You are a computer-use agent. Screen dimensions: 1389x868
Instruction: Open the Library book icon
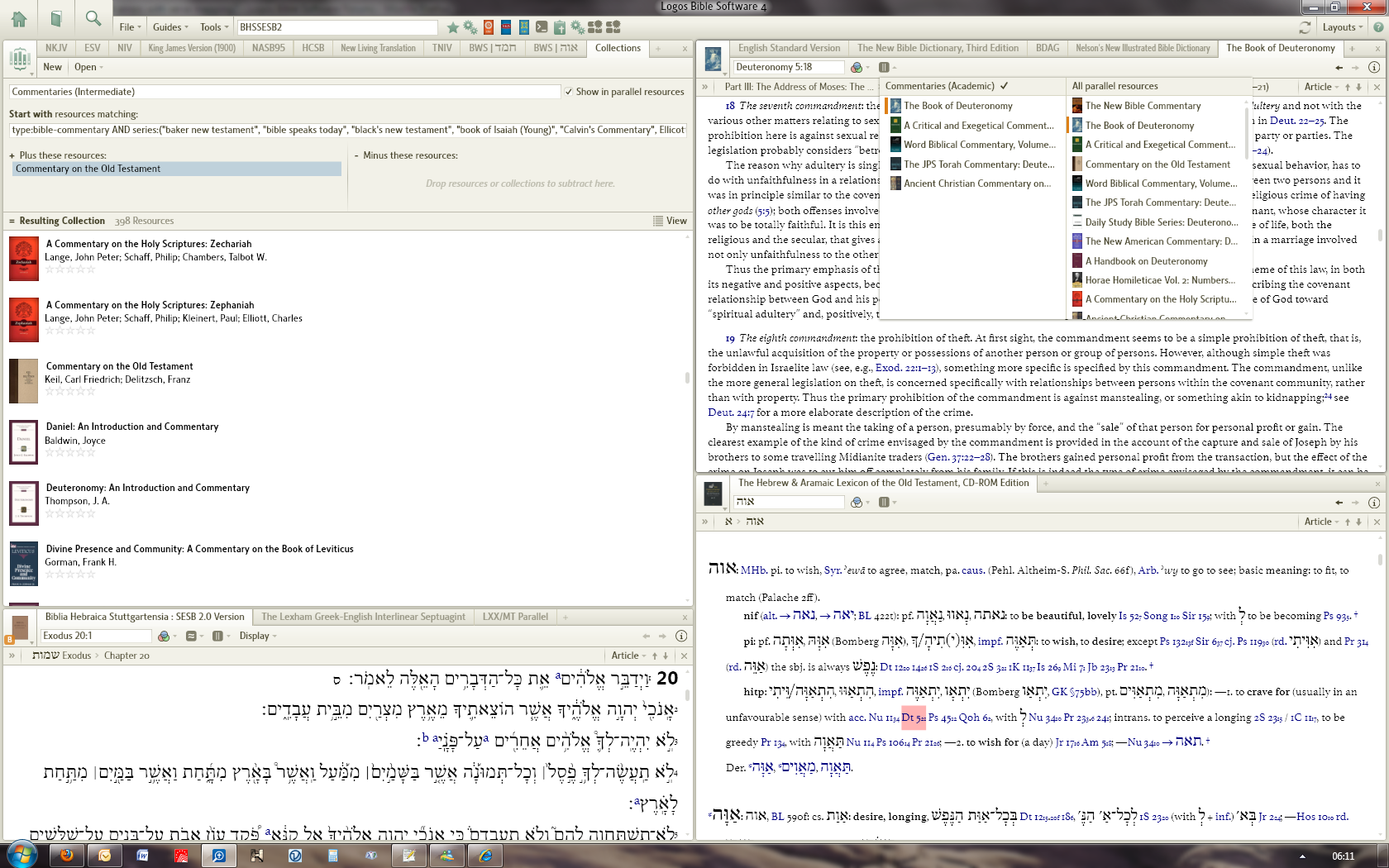click(x=56, y=19)
